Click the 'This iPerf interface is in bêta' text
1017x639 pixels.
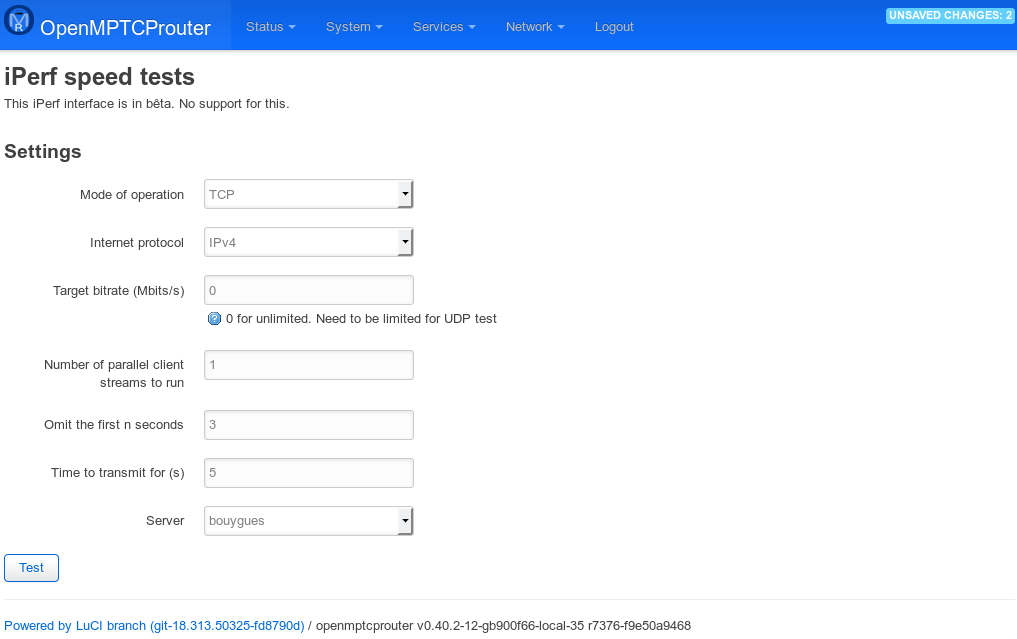point(147,104)
